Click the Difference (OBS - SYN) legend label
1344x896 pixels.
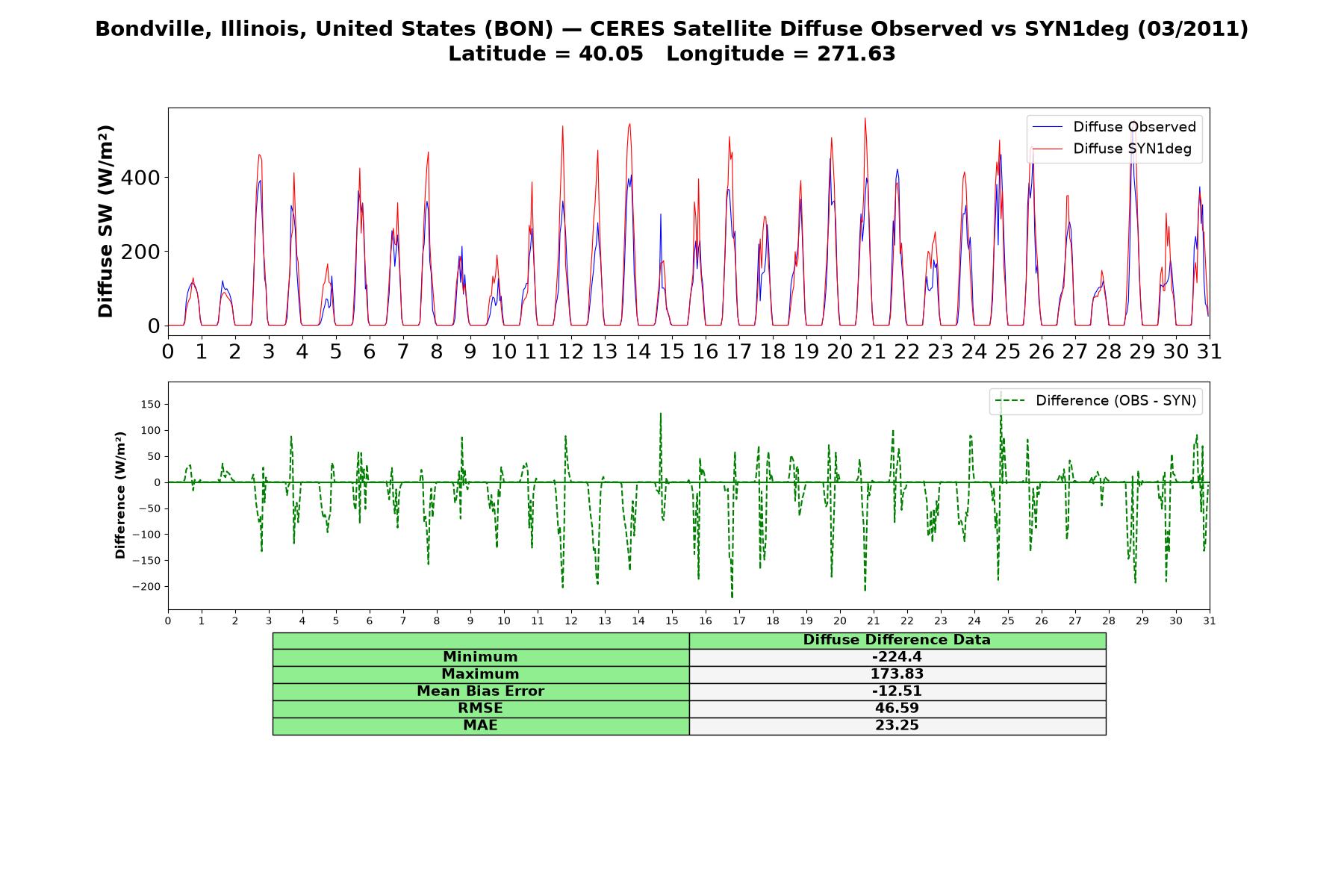(x=1116, y=401)
